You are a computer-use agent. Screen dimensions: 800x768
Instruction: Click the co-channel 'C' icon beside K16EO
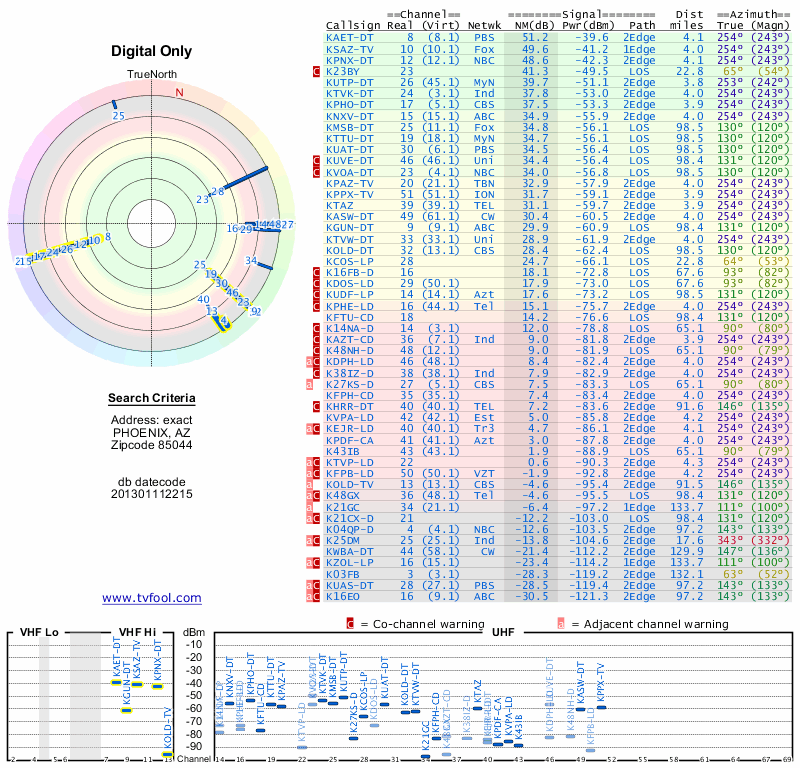click(x=317, y=597)
